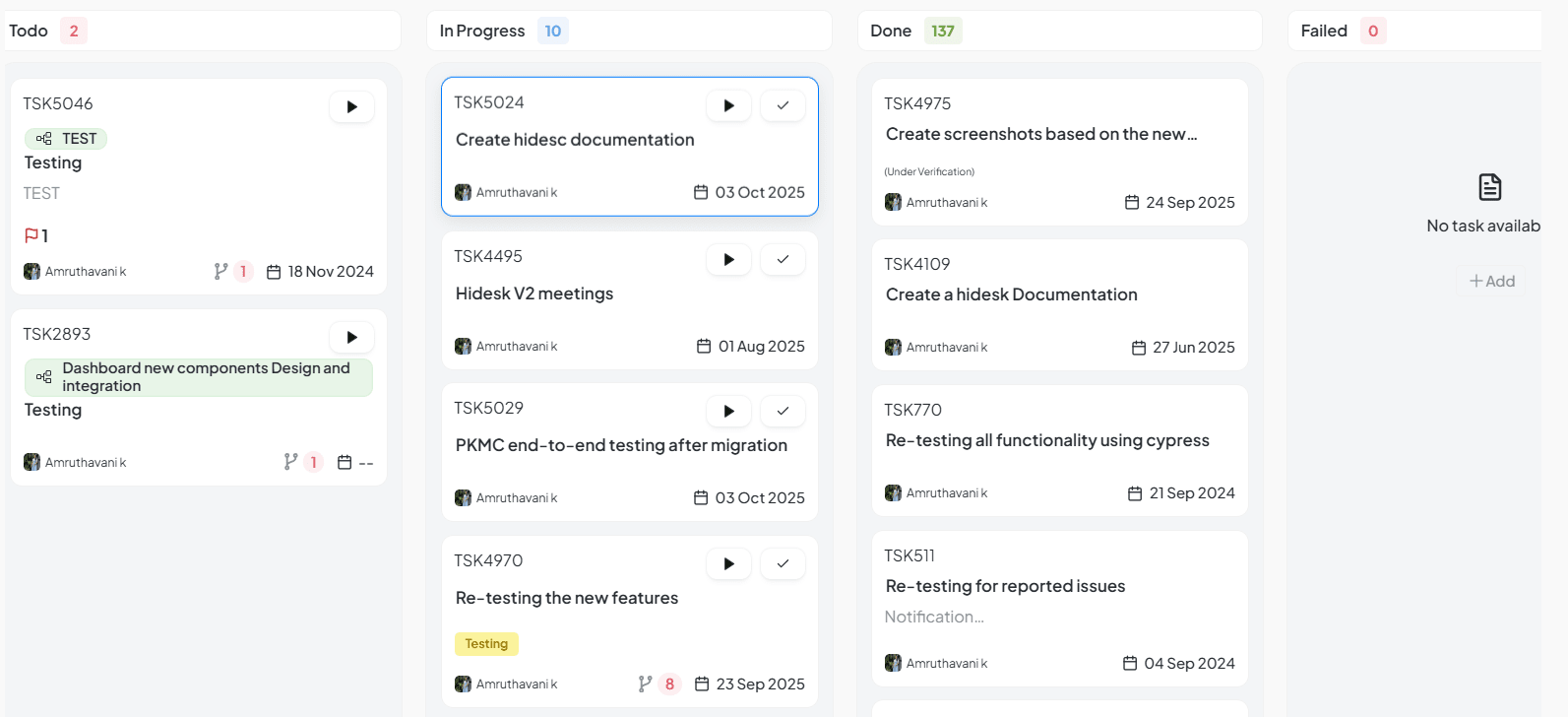Screen dimensions: 1568x717
Task: Open task Create a hidesk Documentation
Action: [x=1011, y=294]
